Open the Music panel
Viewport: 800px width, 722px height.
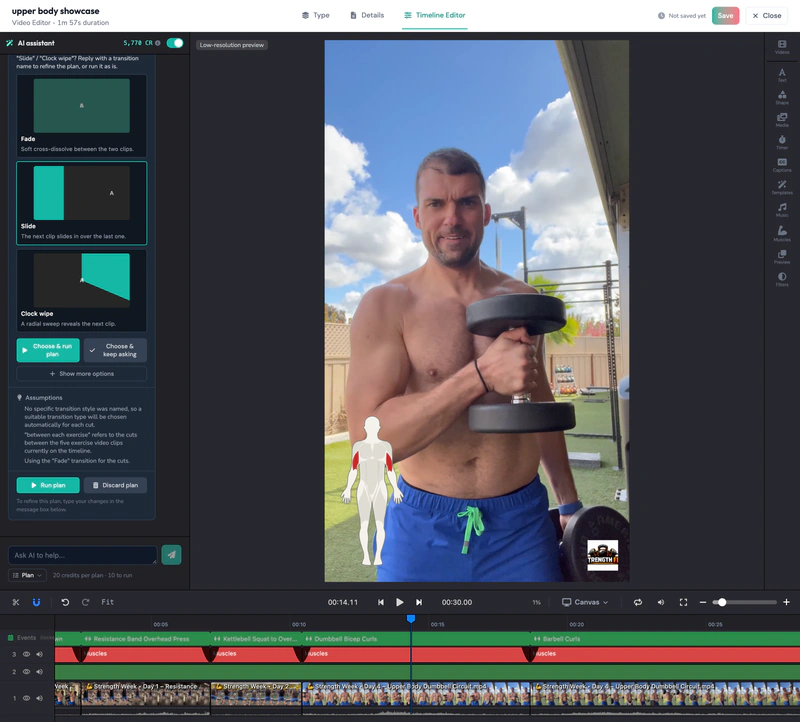click(x=782, y=210)
